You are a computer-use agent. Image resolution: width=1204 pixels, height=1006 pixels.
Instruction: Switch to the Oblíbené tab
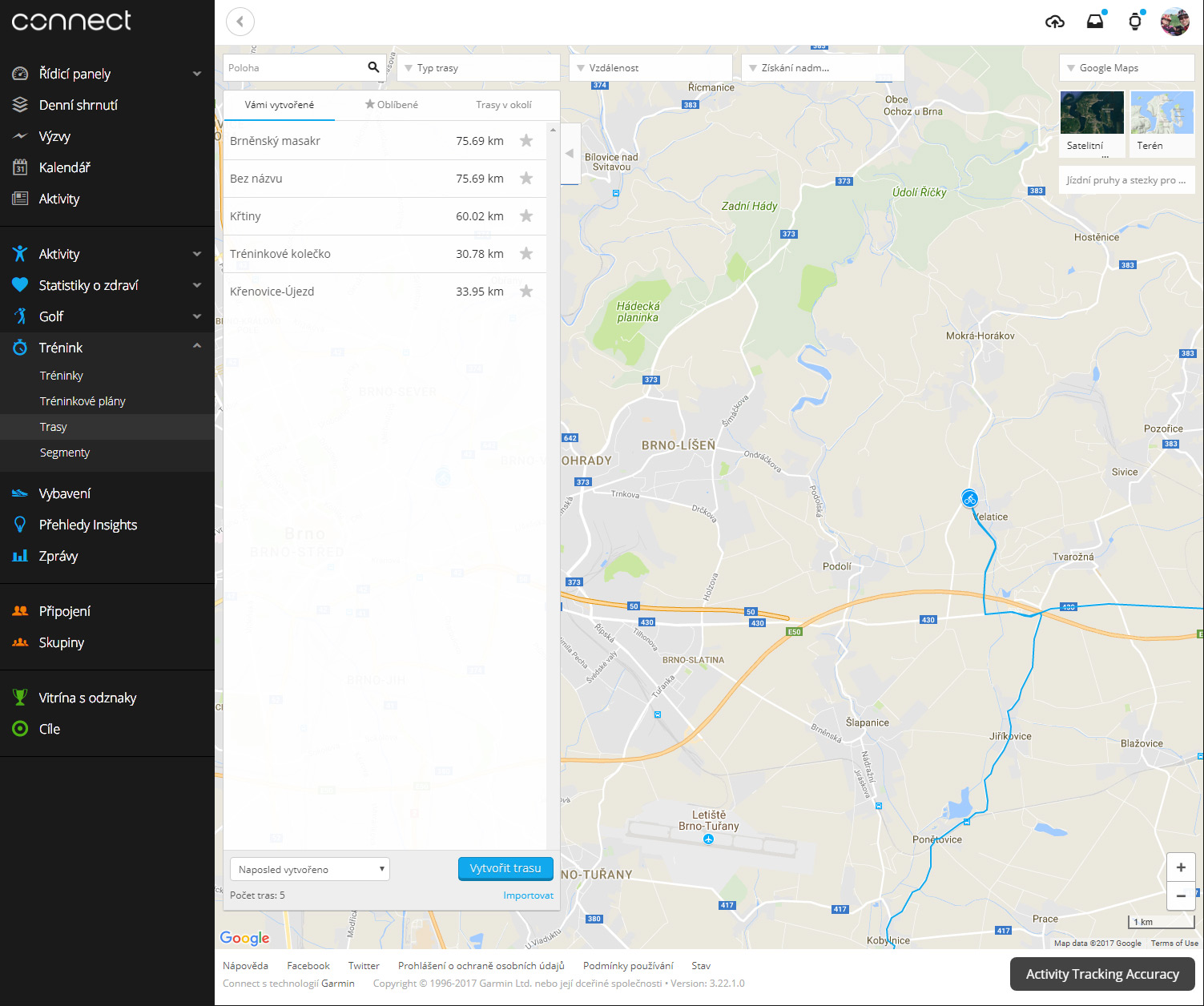tap(392, 105)
